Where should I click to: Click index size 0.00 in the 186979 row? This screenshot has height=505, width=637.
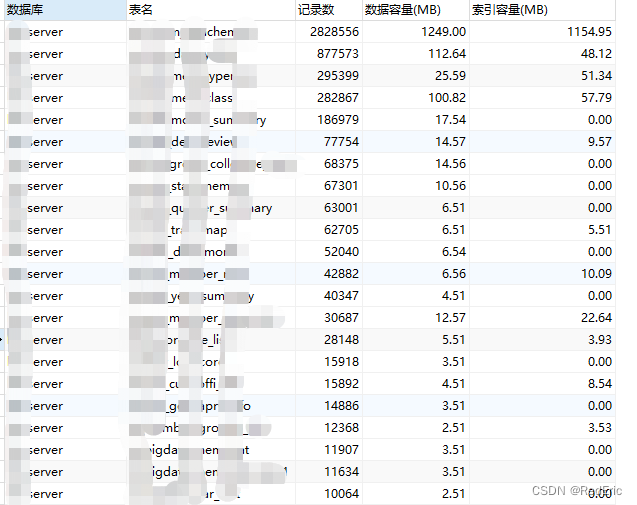600,119
